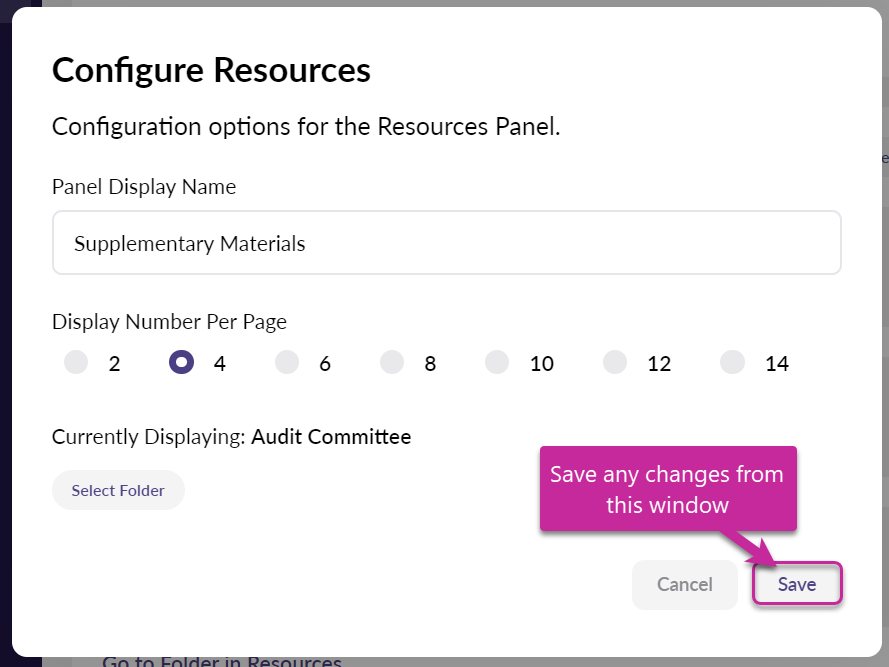Choose 6 for display number per page
Viewport: 889px width, 667px height.
click(287, 362)
